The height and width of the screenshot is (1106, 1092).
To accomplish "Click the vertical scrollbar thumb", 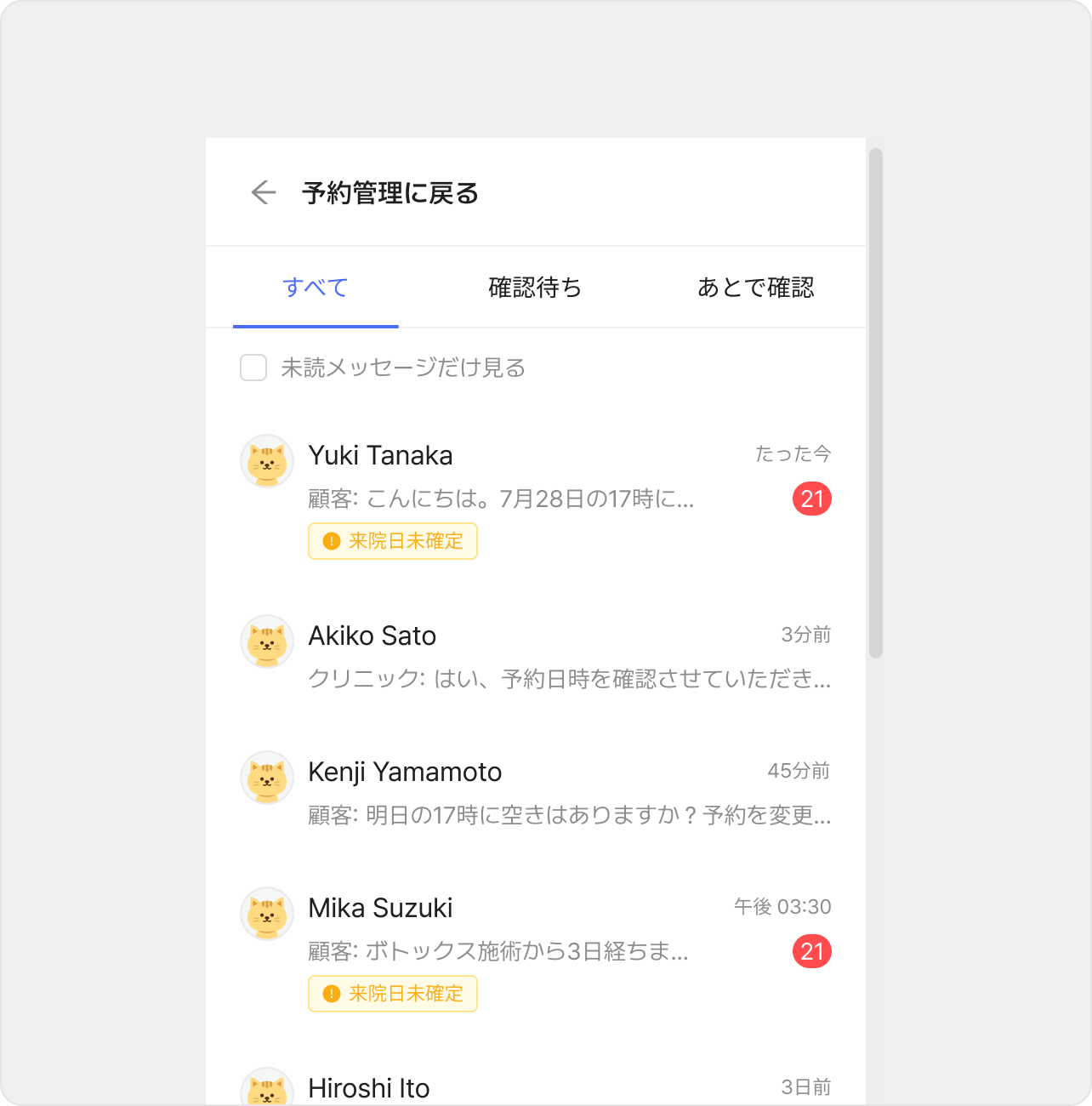I will point(876,403).
